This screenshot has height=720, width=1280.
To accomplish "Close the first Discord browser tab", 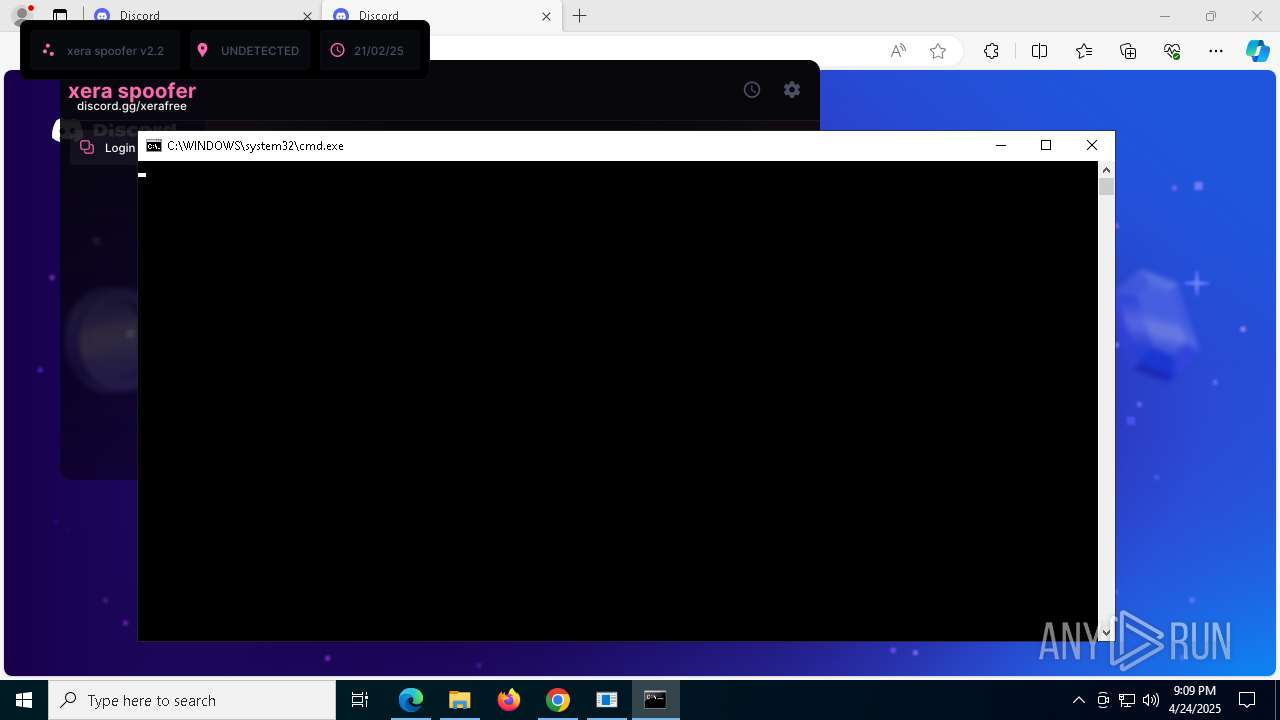I will [308, 16].
